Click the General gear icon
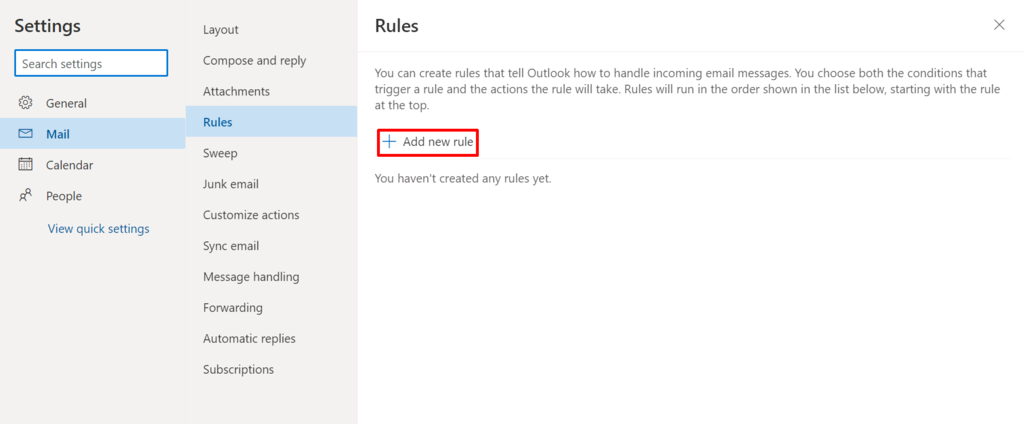 [x=26, y=103]
